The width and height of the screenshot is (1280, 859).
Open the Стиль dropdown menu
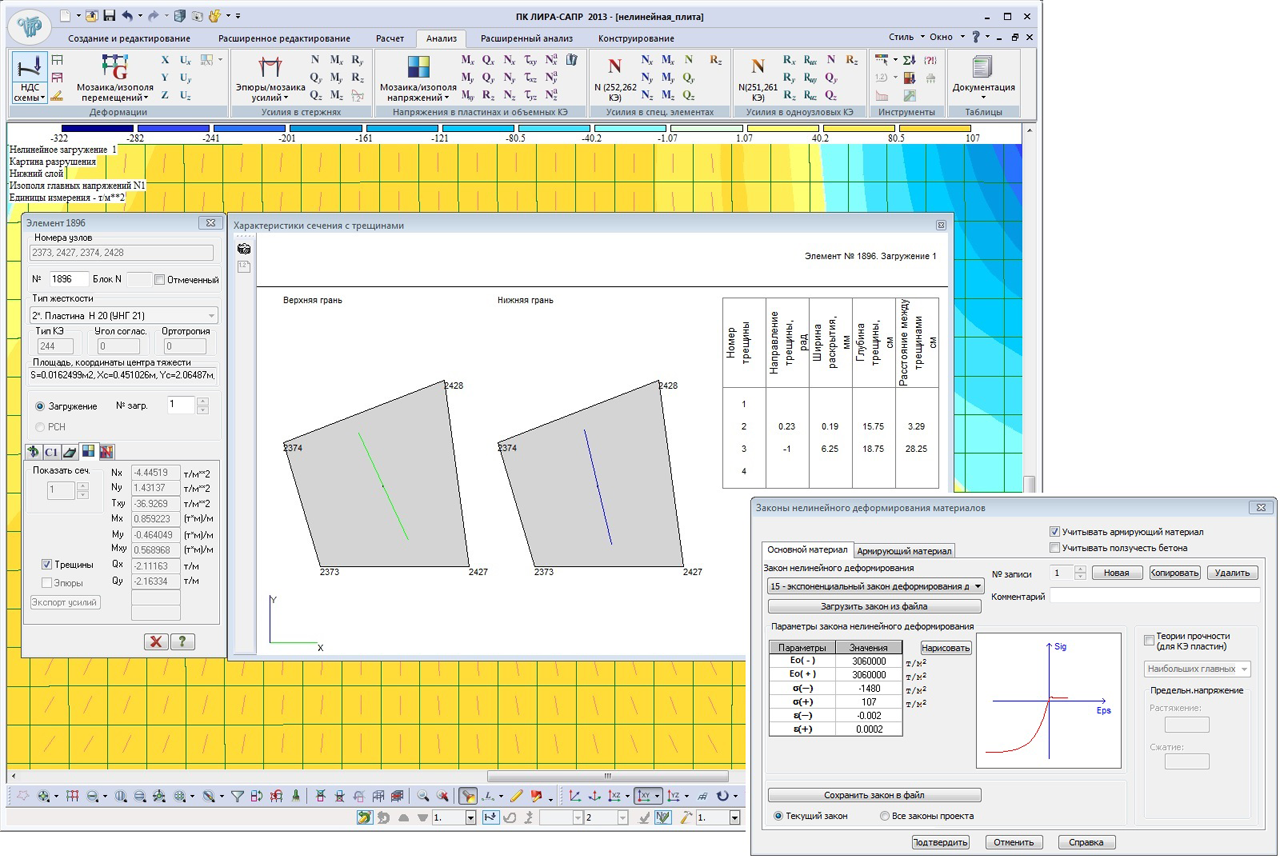(907, 37)
